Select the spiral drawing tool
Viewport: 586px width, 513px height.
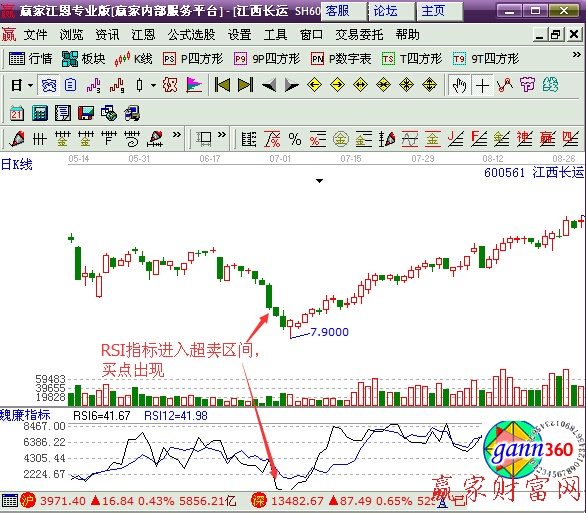(132, 139)
